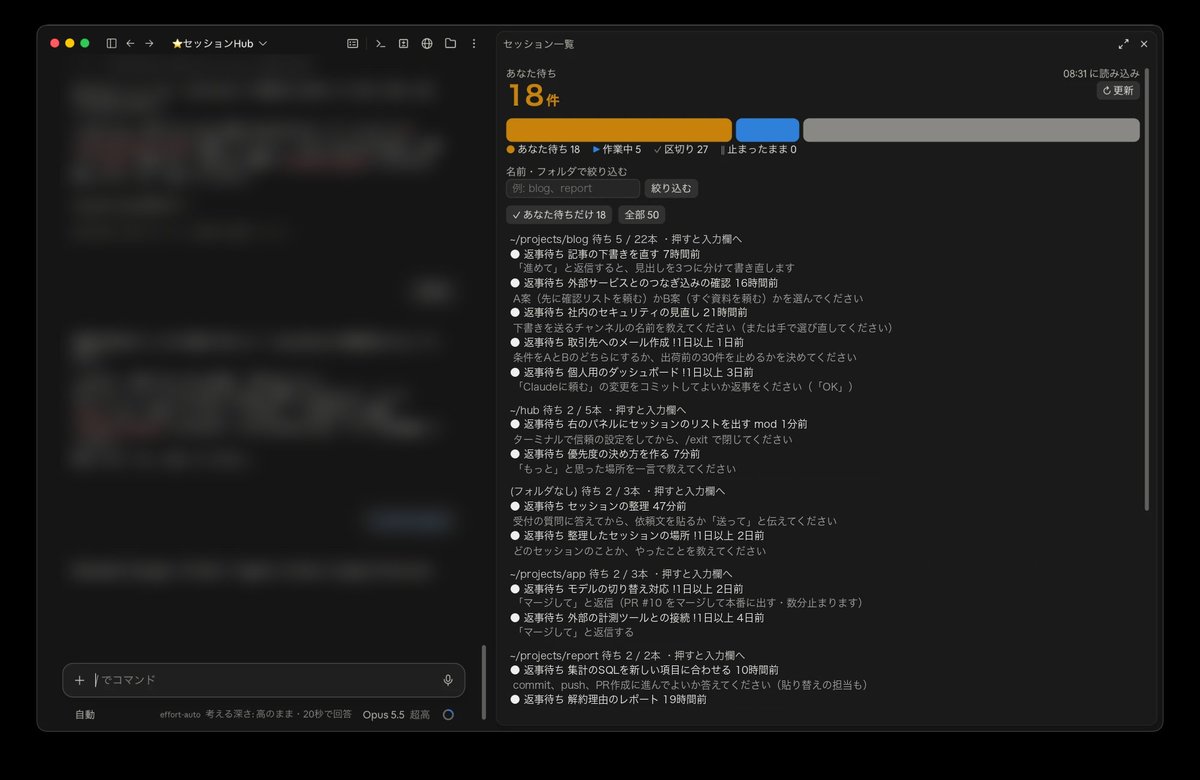Screen dimensions: 1200x780
Task: Click the session list panel scrollbar
Action: pyautogui.click(x=1147, y=290)
